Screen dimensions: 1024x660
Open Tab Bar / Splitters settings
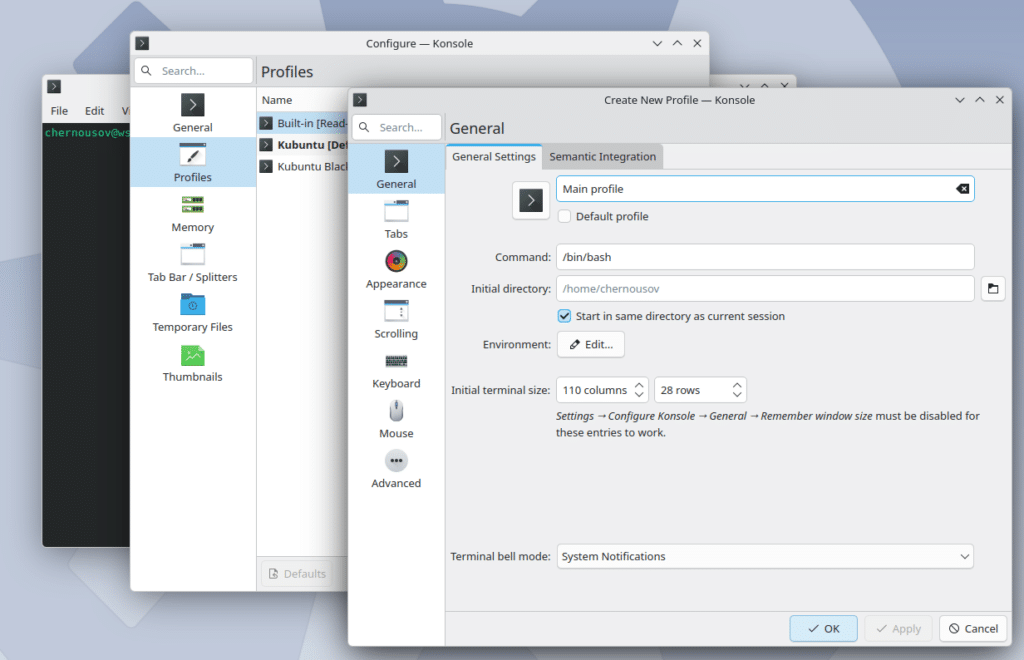tap(193, 262)
